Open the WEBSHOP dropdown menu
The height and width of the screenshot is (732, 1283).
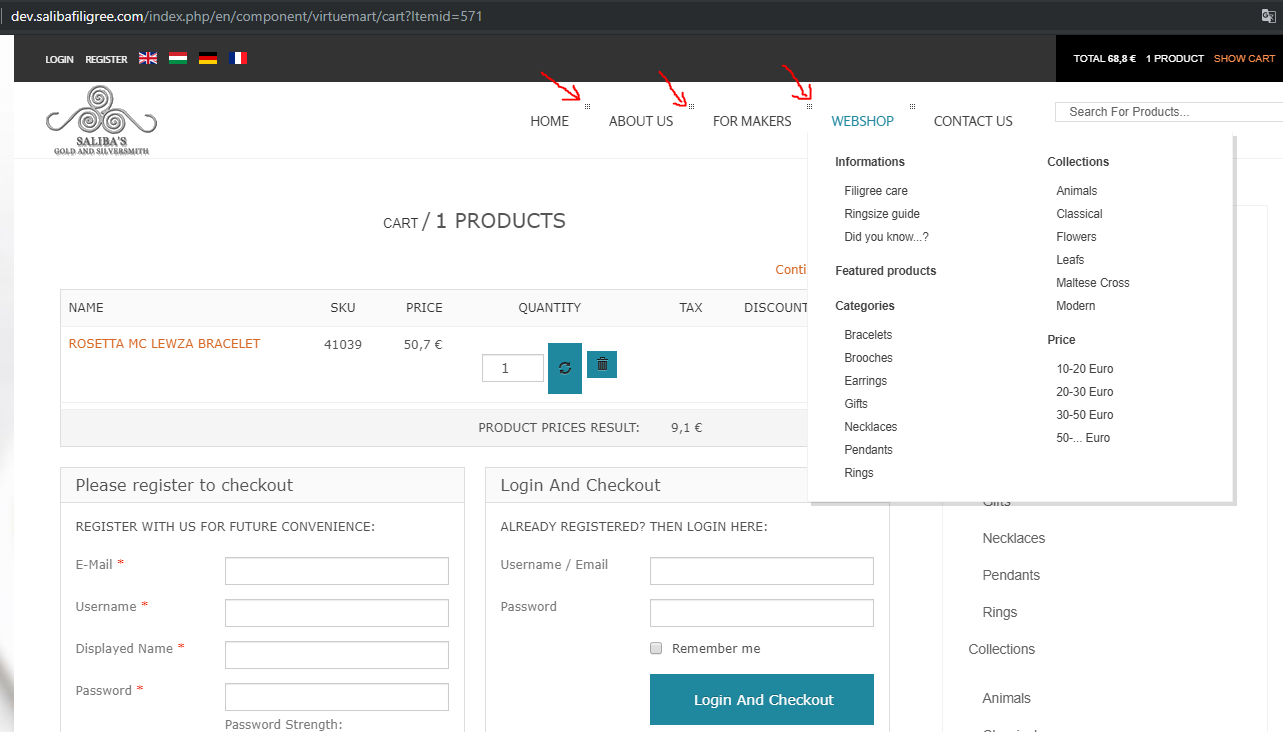point(862,121)
